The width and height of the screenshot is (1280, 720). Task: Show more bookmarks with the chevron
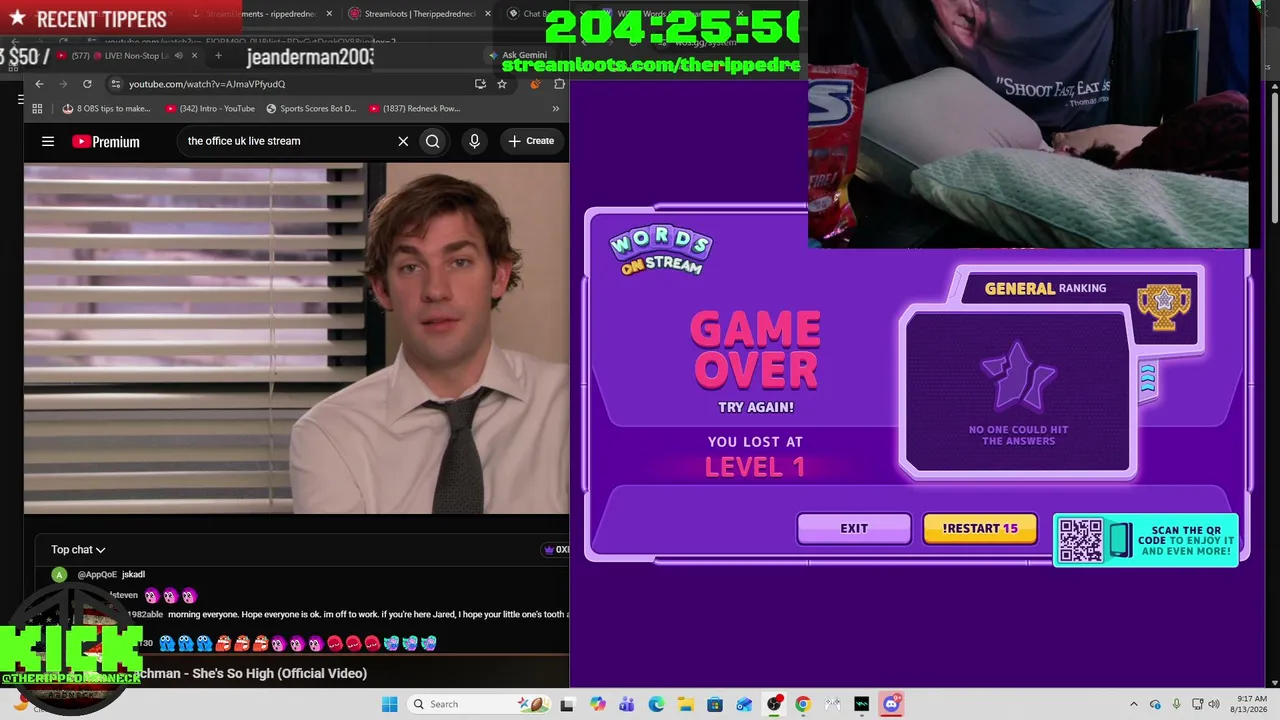click(x=556, y=108)
